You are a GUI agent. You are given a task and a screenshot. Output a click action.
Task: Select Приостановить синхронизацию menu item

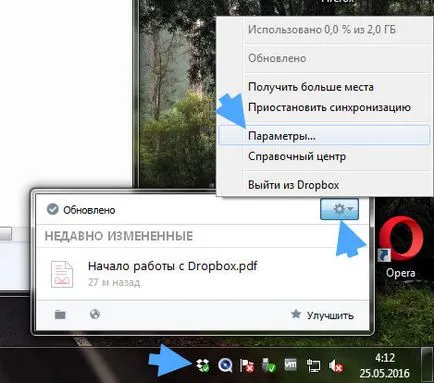[329, 107]
